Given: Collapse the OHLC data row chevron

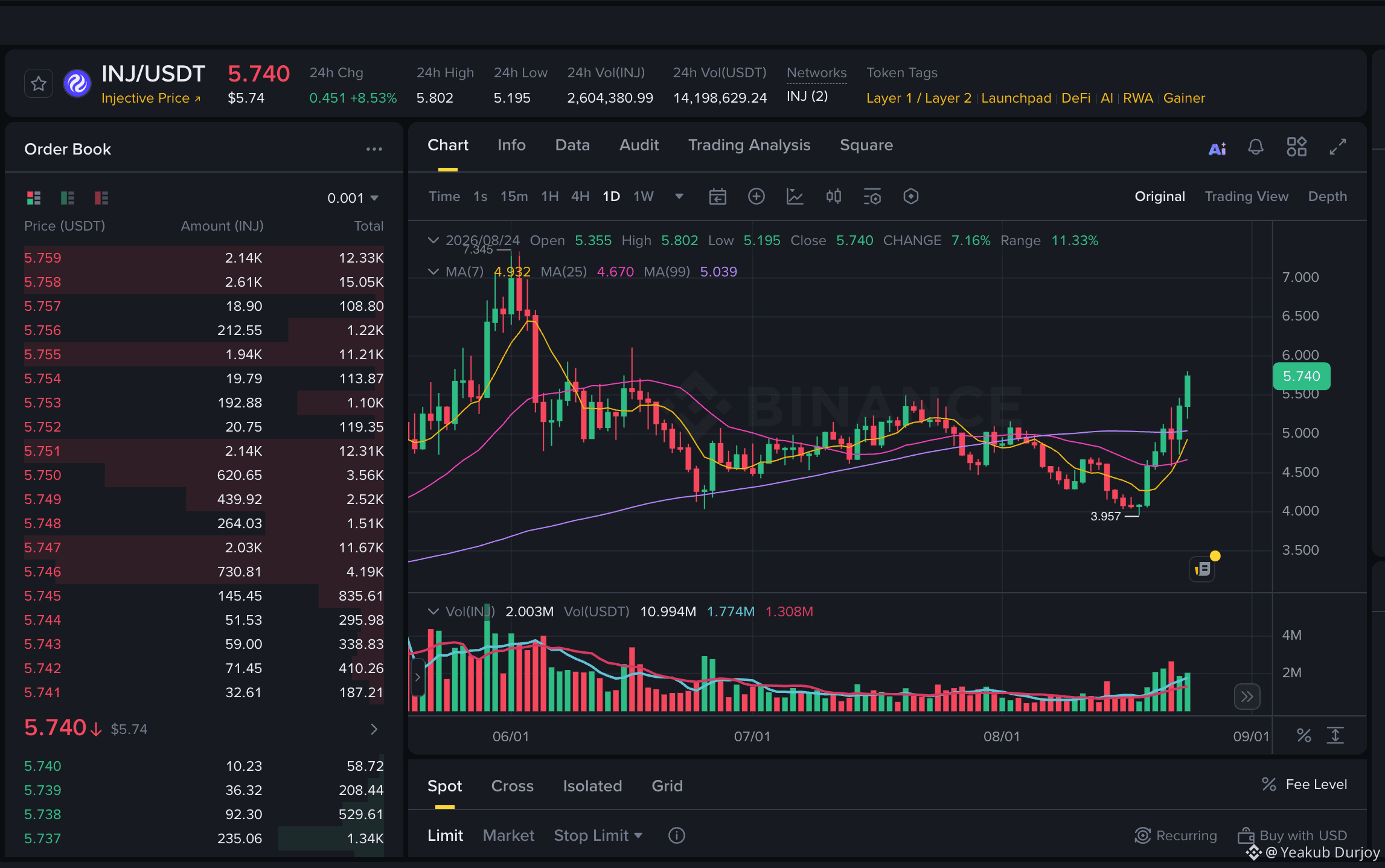Looking at the screenshot, I should 433,240.
